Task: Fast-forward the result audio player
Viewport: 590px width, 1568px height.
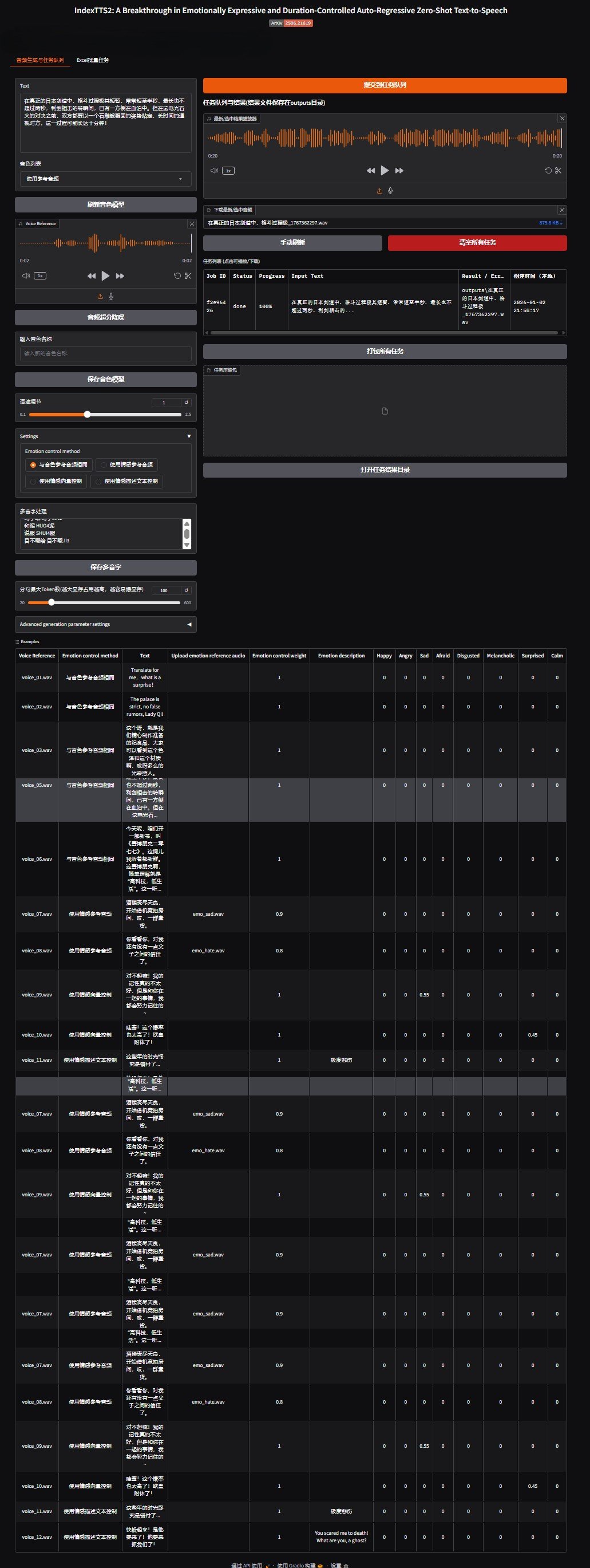Action: pos(399,171)
